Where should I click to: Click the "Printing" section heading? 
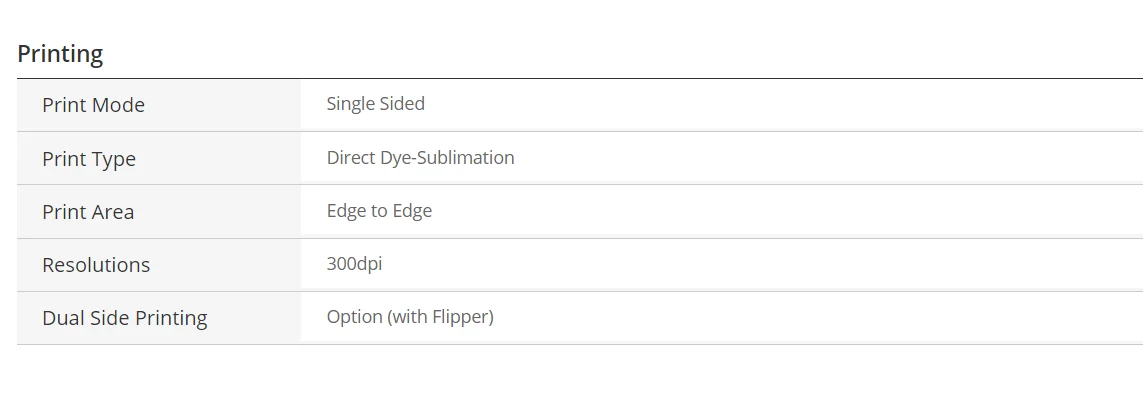click(60, 54)
